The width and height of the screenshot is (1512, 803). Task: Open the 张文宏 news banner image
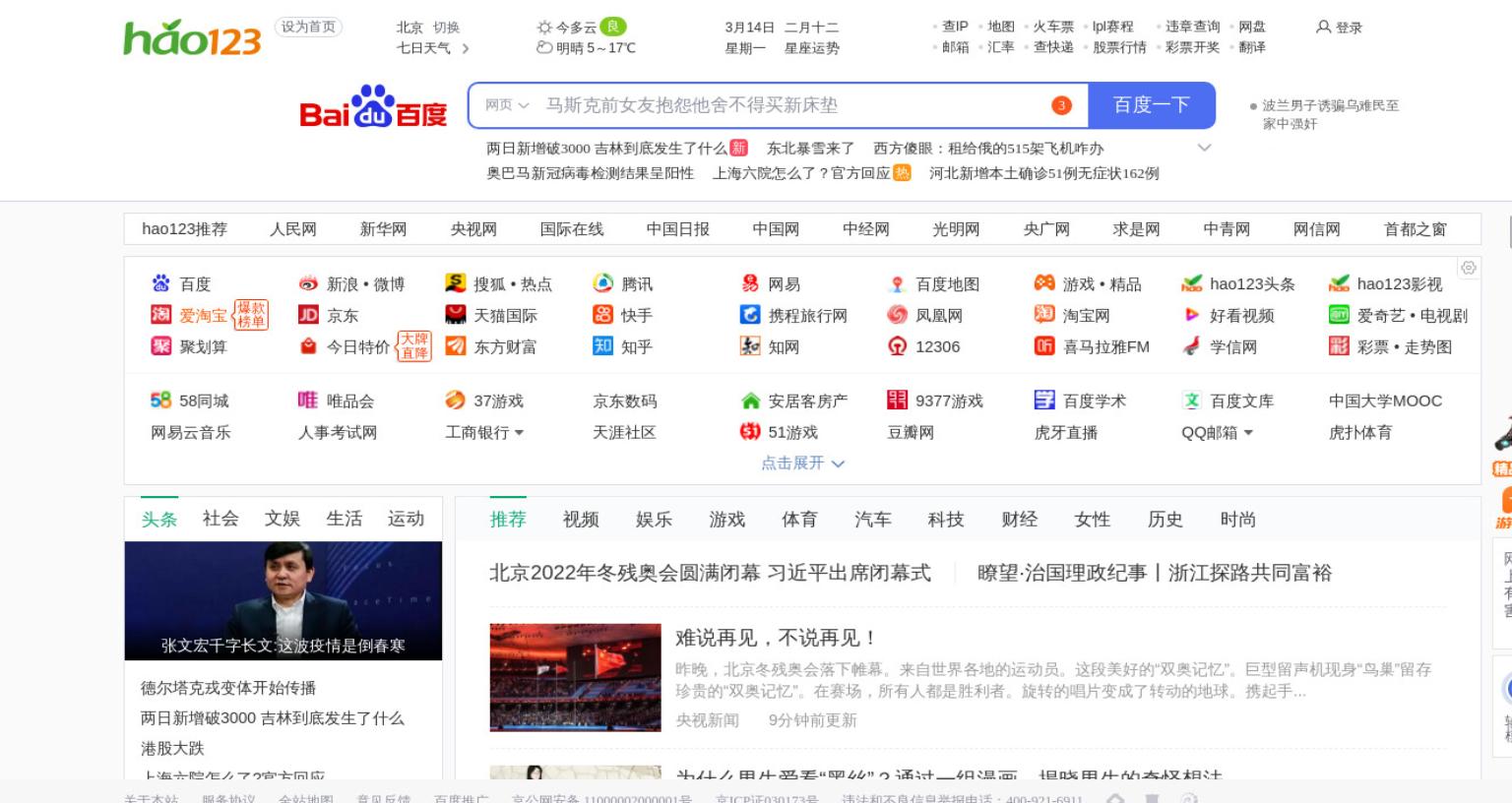283,600
